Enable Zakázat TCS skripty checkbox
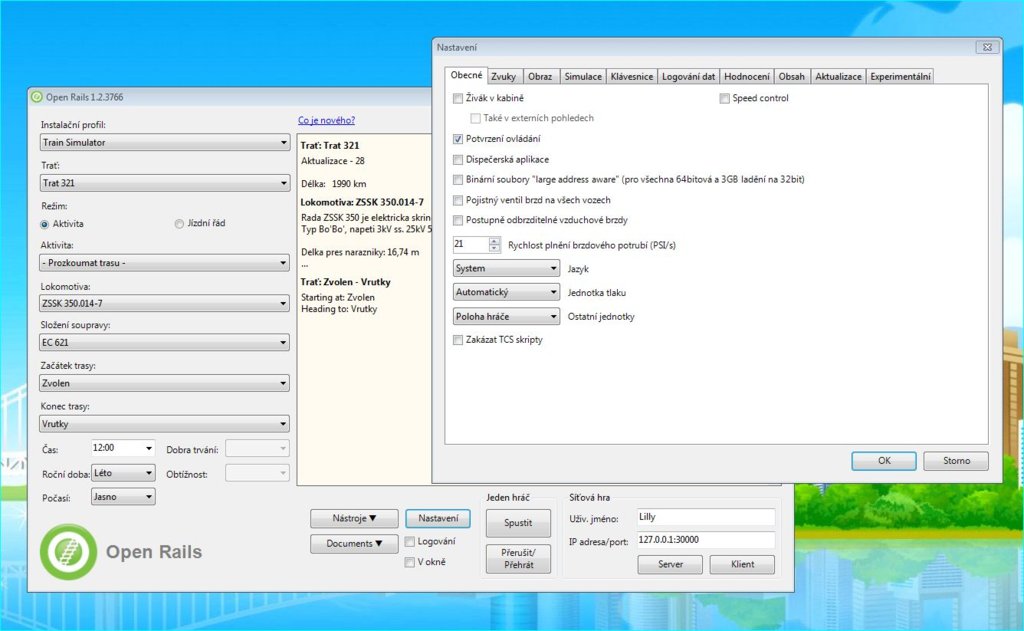Viewport: 1024px width, 631px height. (x=458, y=340)
